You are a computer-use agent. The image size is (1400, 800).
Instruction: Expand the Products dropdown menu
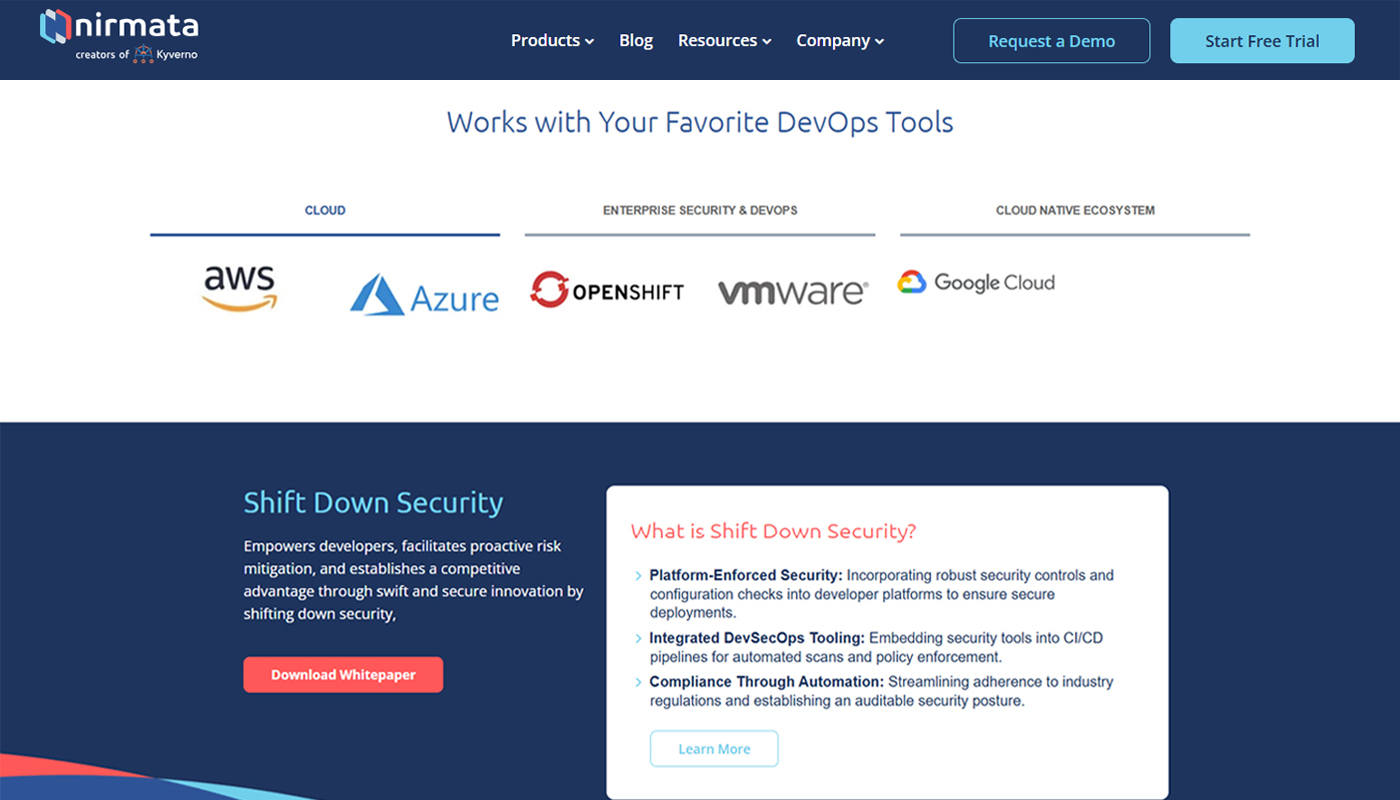click(552, 41)
